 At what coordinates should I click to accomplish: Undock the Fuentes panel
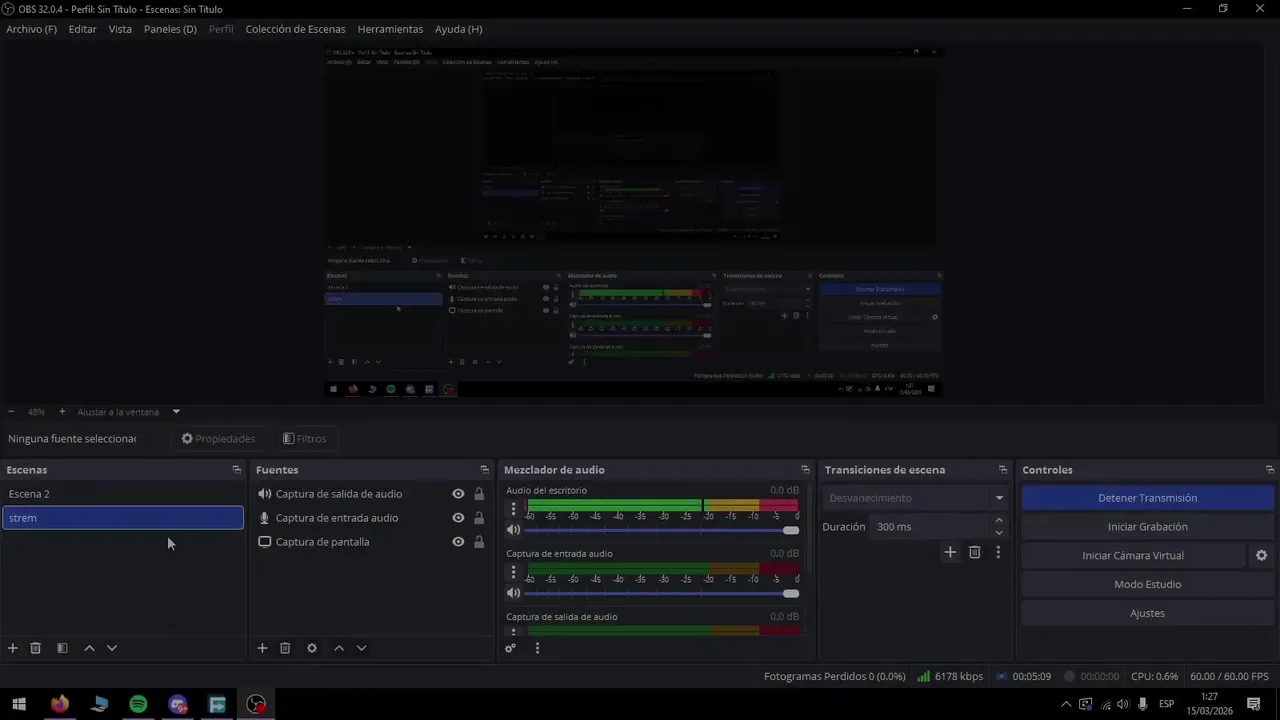[485, 470]
